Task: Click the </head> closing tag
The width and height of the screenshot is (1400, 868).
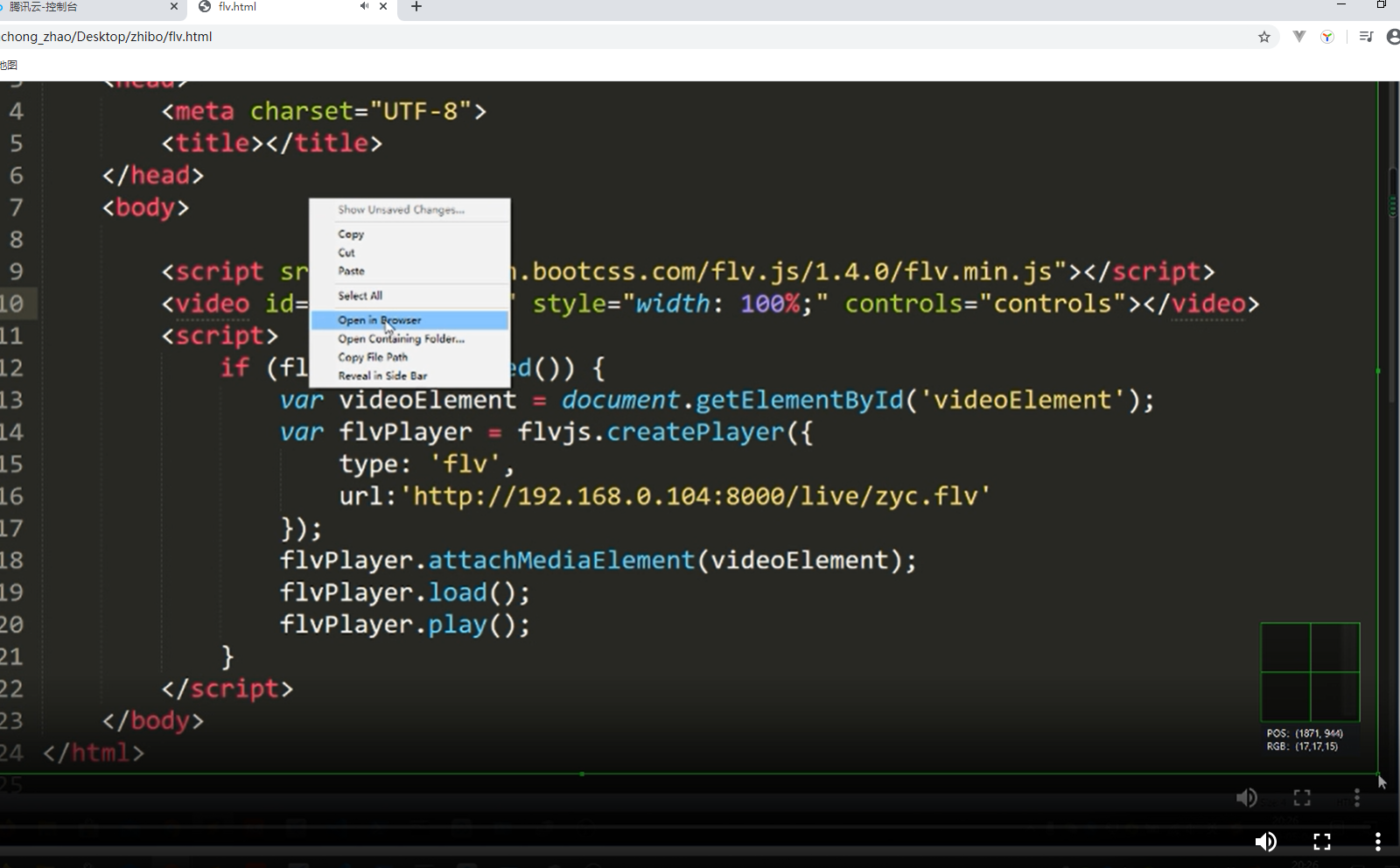Action: [x=153, y=175]
